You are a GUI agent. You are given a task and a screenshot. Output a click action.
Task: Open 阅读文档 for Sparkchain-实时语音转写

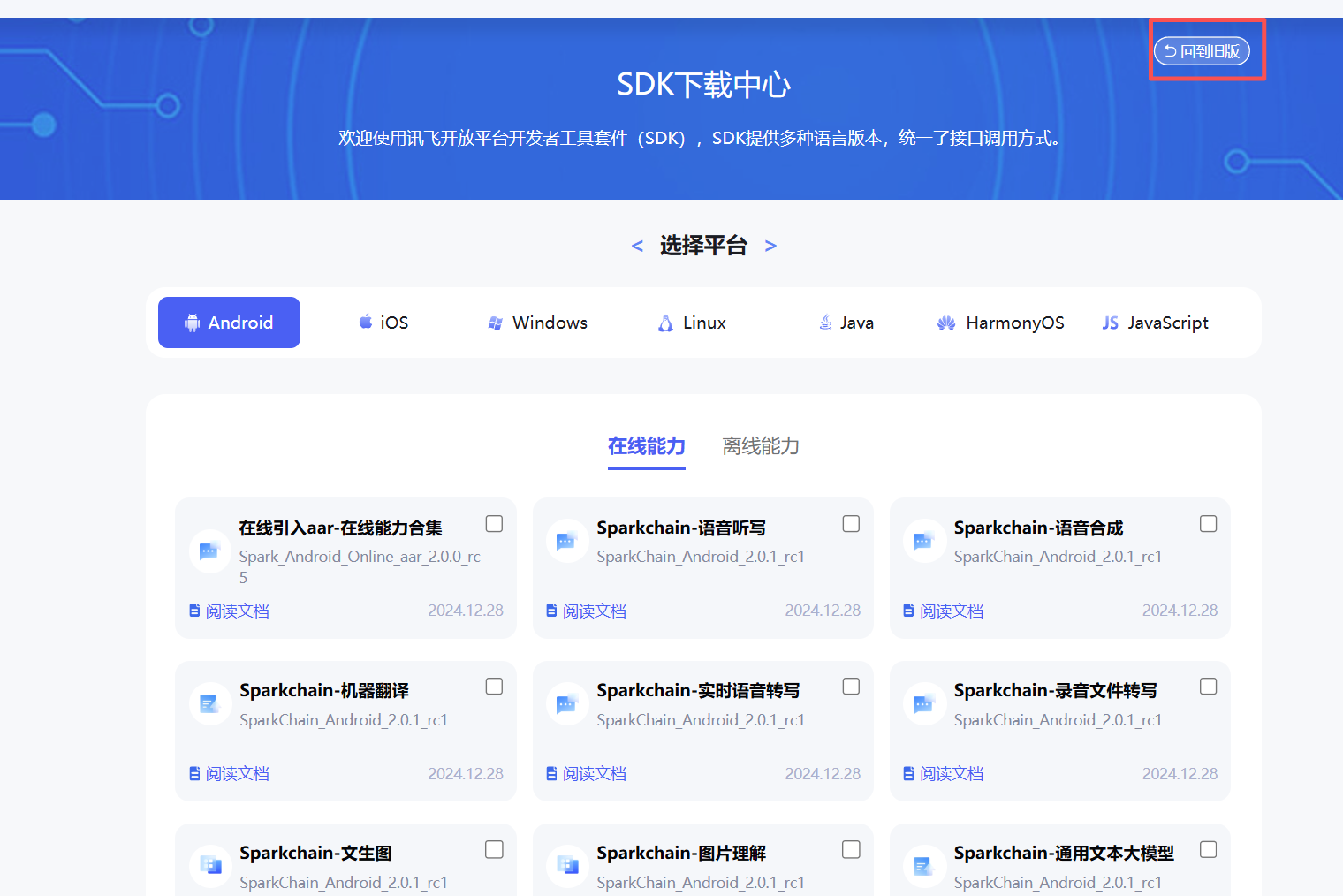click(x=586, y=774)
